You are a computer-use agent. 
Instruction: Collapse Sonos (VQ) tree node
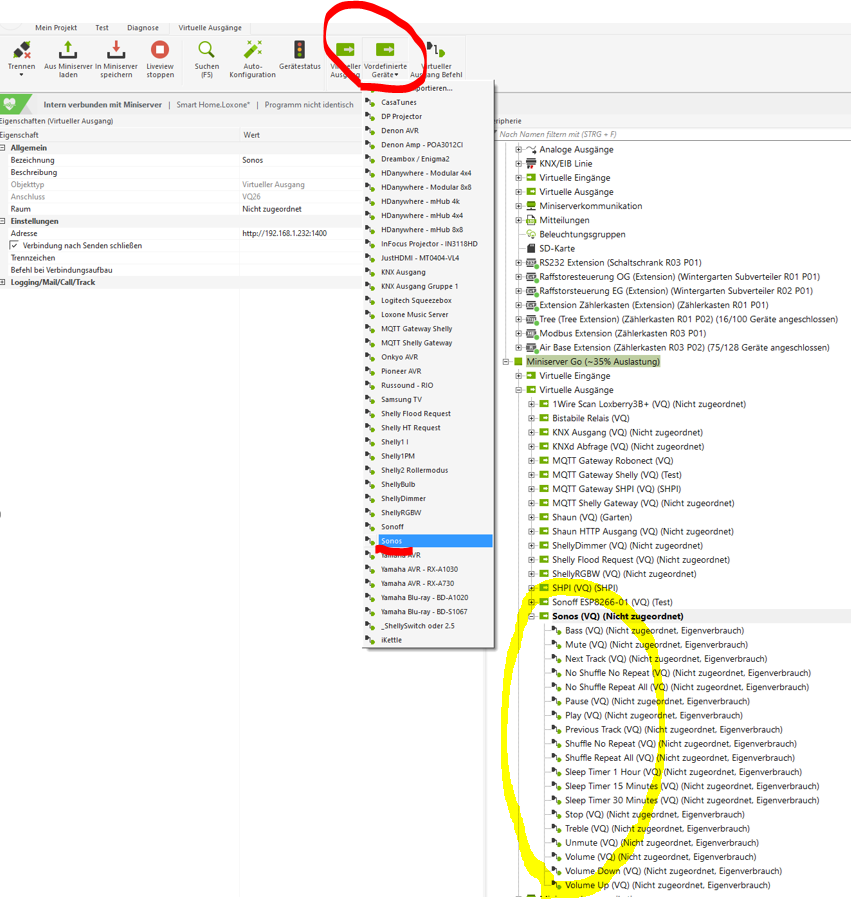click(x=532, y=616)
